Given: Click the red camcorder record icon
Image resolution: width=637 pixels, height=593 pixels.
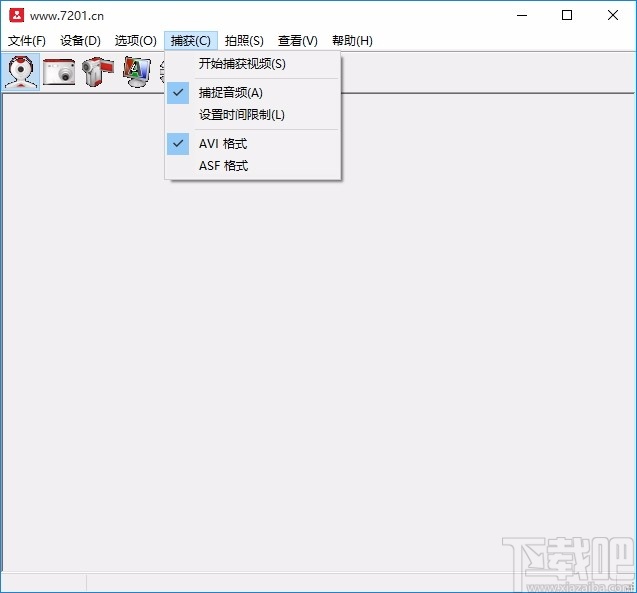Looking at the screenshot, I should click(x=98, y=72).
